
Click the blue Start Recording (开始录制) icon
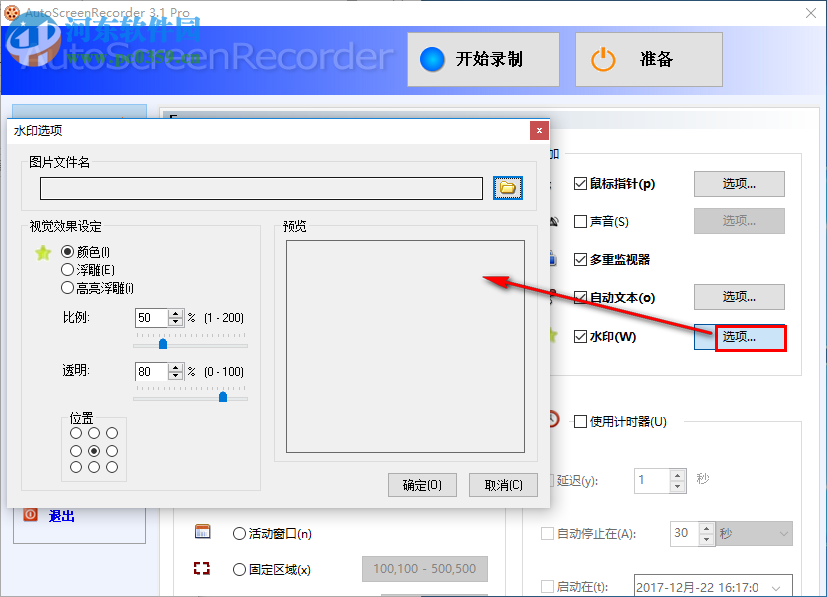click(431, 59)
